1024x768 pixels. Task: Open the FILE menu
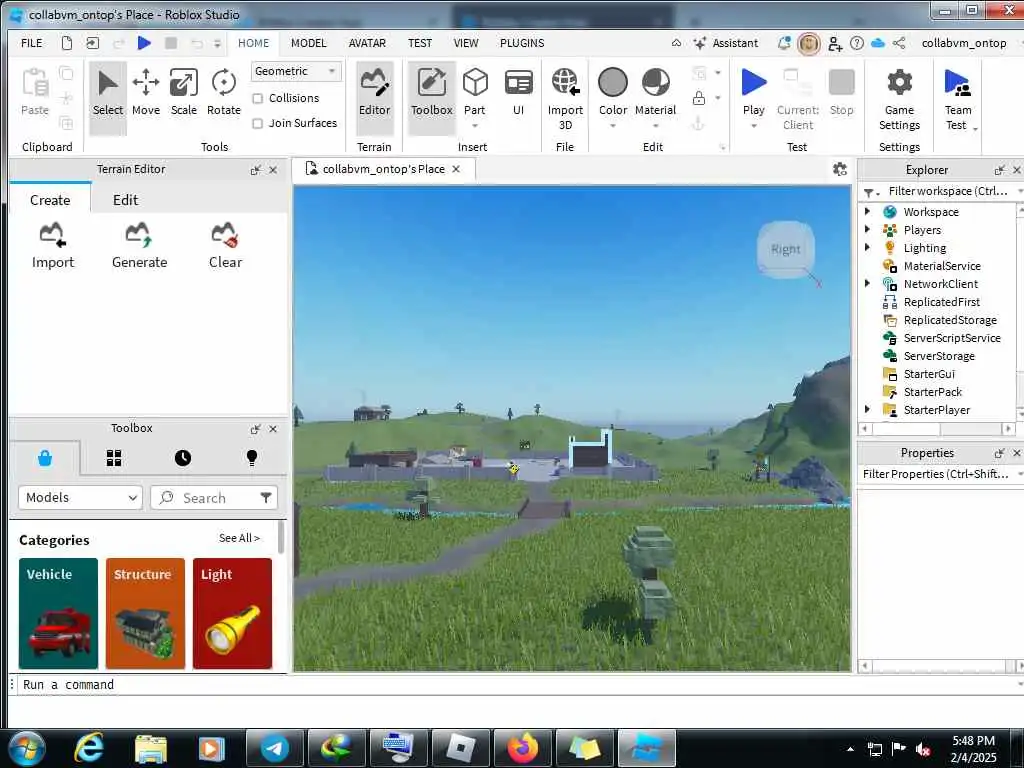(31, 43)
